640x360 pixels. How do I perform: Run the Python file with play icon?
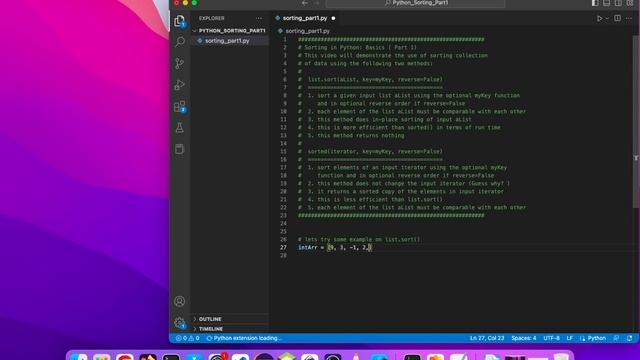coord(599,18)
